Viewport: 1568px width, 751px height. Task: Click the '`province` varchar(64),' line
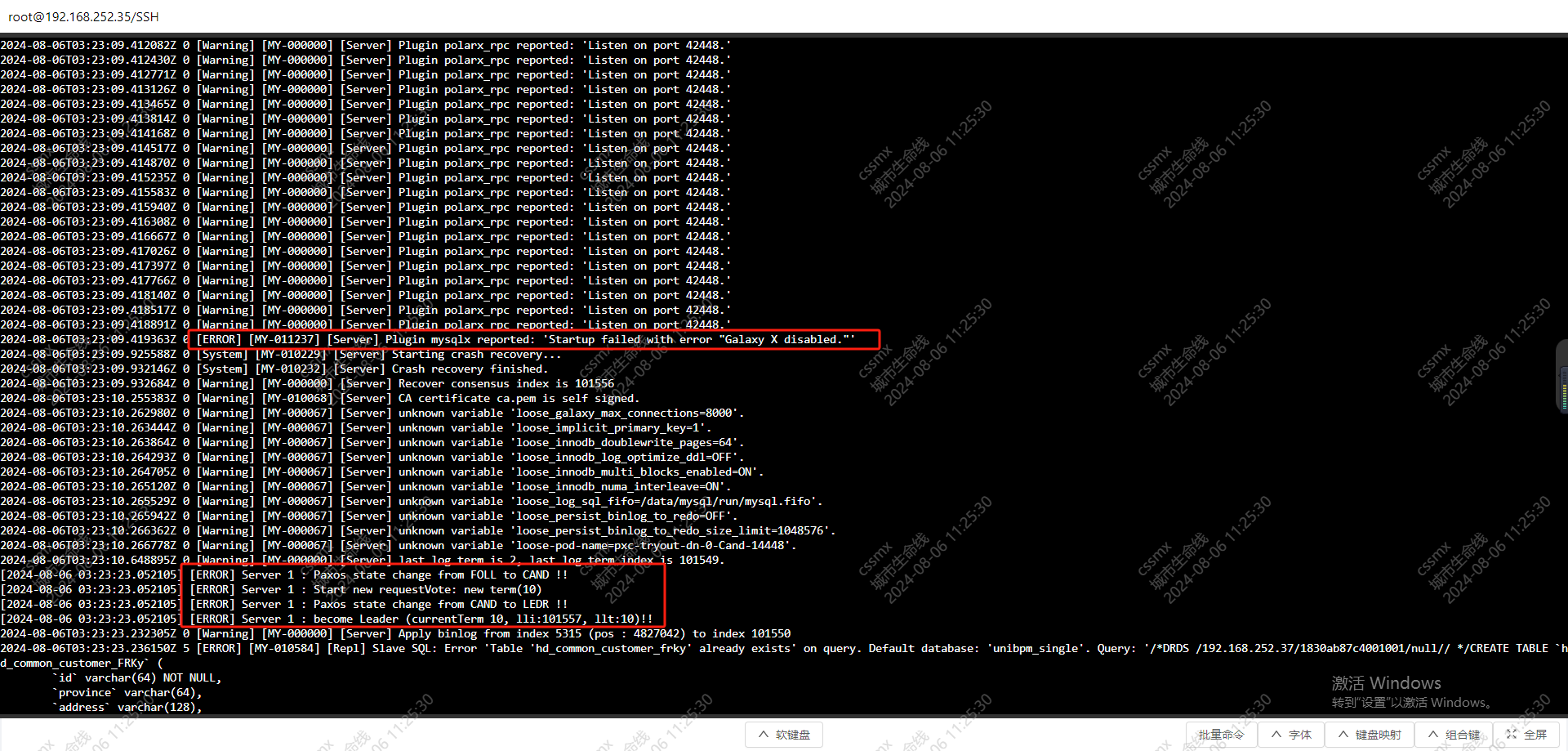(127, 693)
